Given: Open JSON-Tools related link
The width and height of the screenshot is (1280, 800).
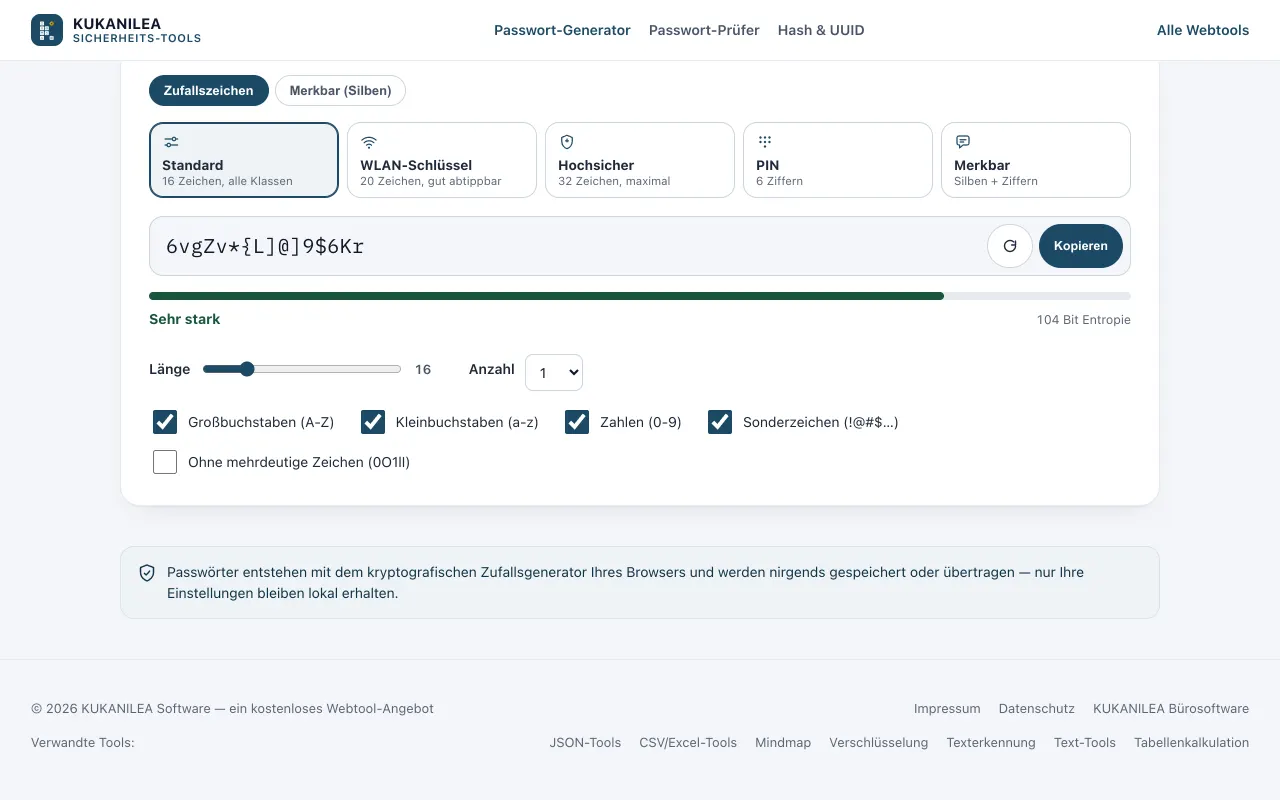Looking at the screenshot, I should point(585,742).
